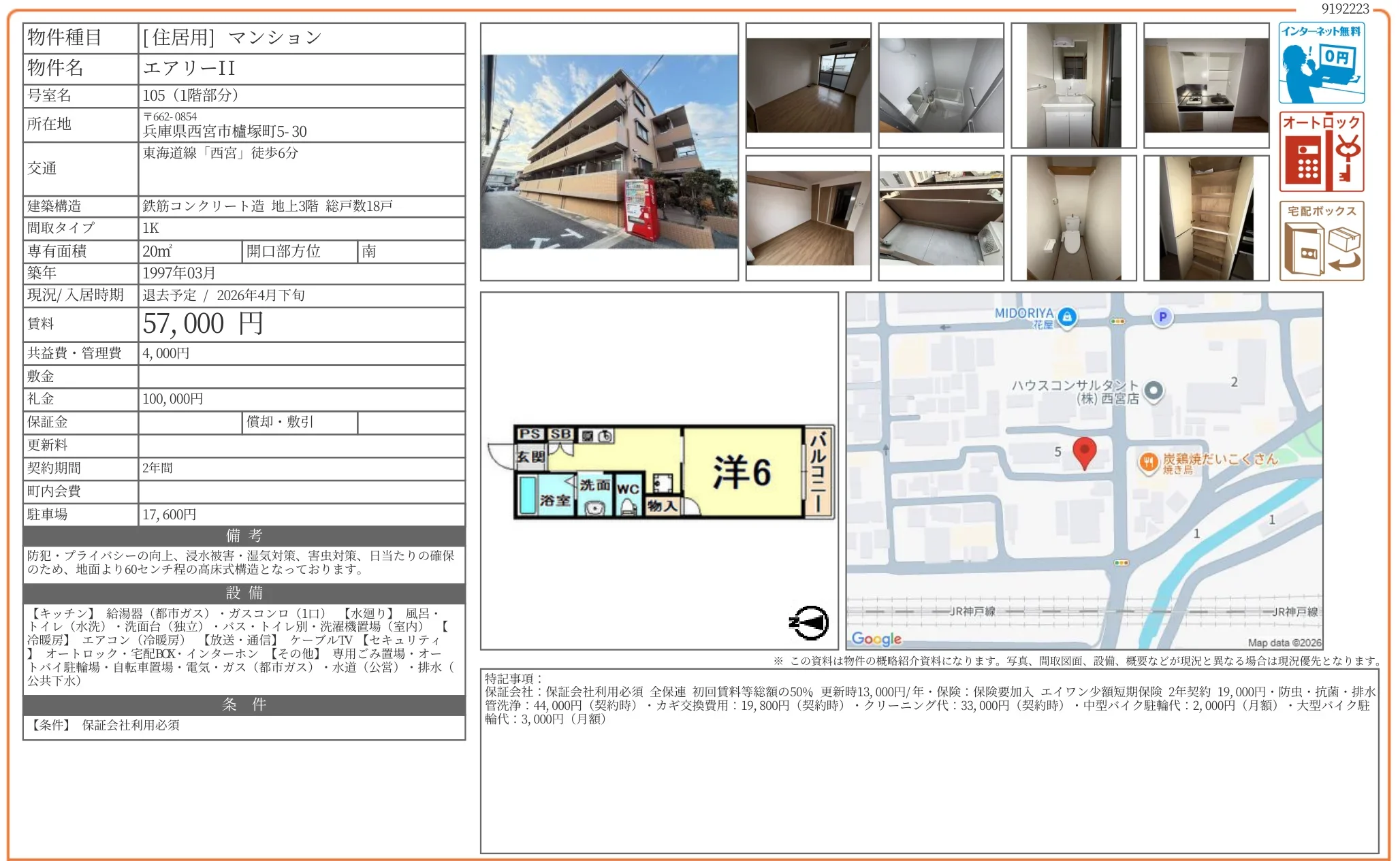Open the shoe closet shelves photo
The image size is (1400, 861).
pyautogui.click(x=1206, y=218)
